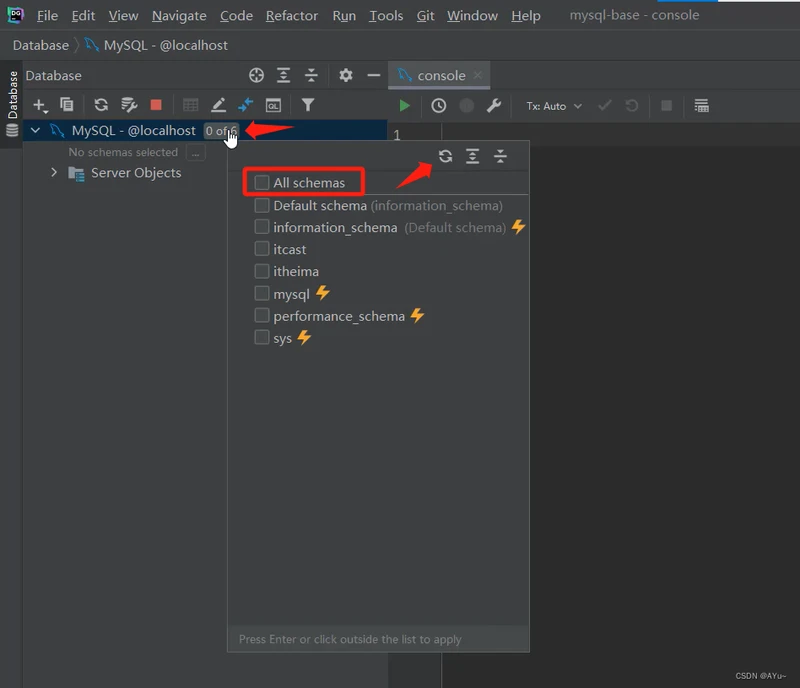Check the information_schema checkbox
Image resolution: width=800 pixels, height=688 pixels.
(x=262, y=227)
